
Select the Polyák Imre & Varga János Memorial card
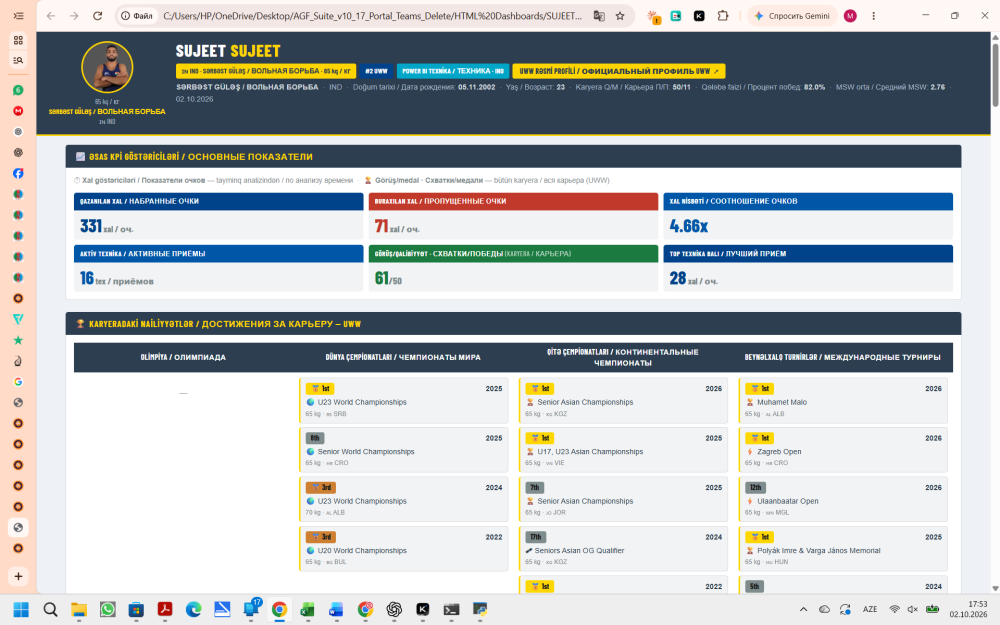843,548
